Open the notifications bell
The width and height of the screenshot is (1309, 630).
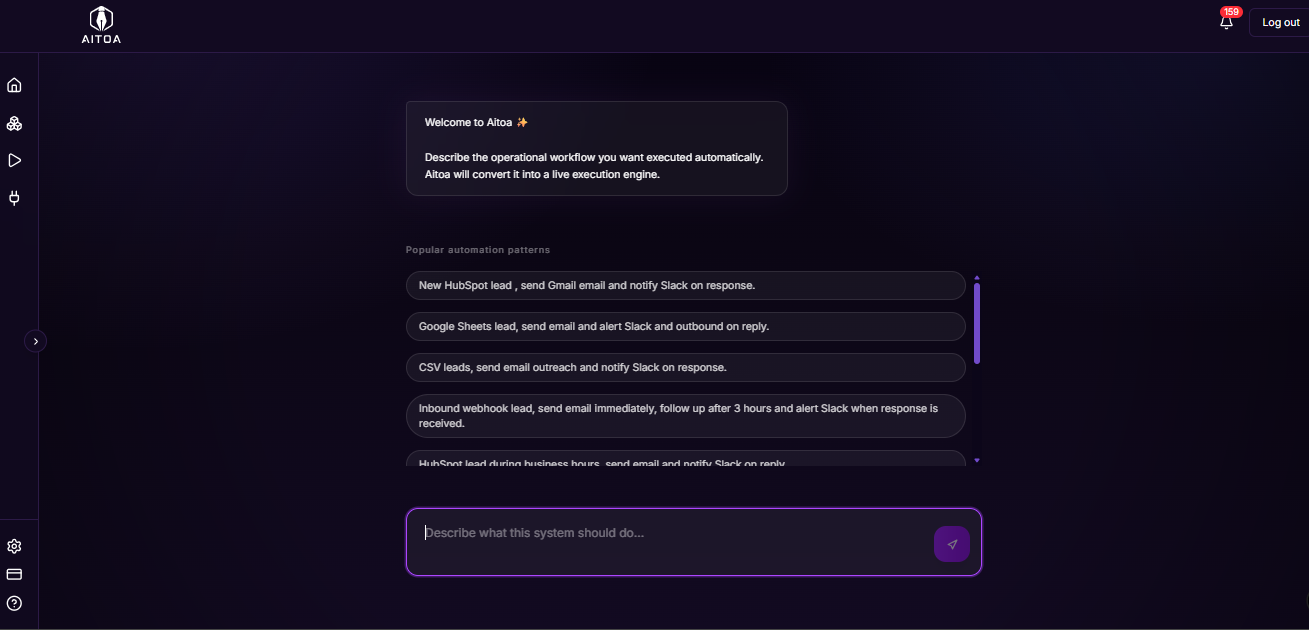(1227, 22)
